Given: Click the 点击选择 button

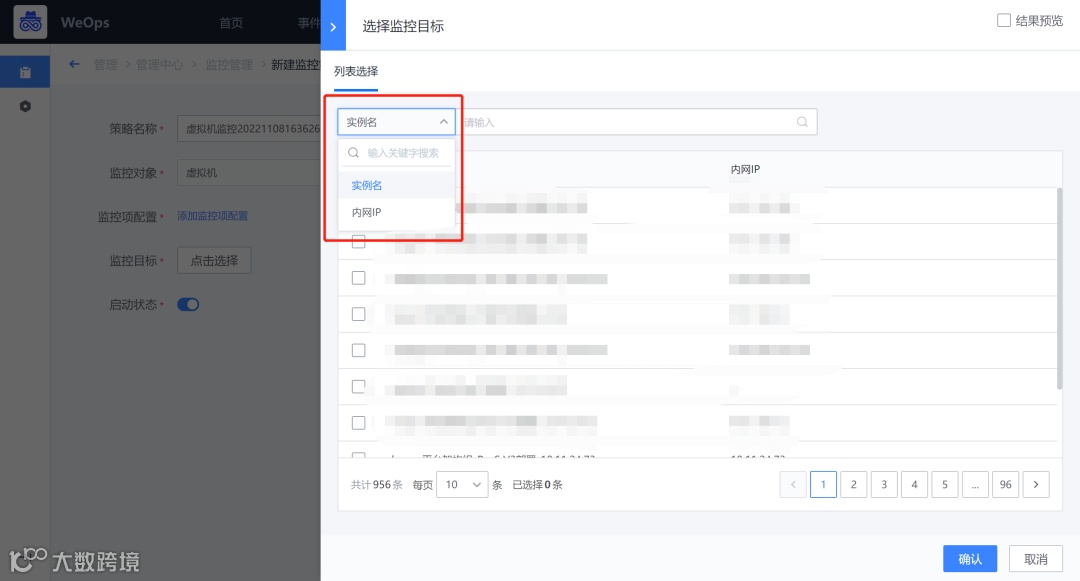Looking at the screenshot, I should [214, 260].
